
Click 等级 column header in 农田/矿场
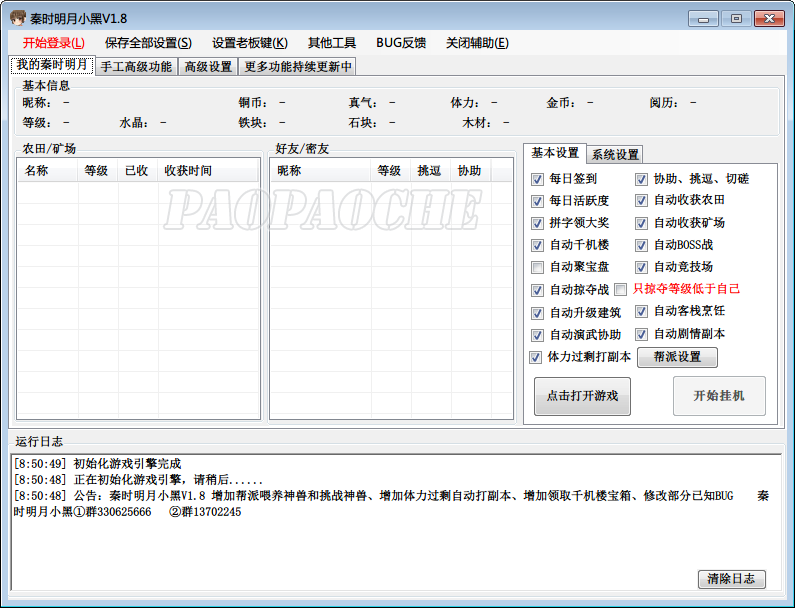point(98,171)
